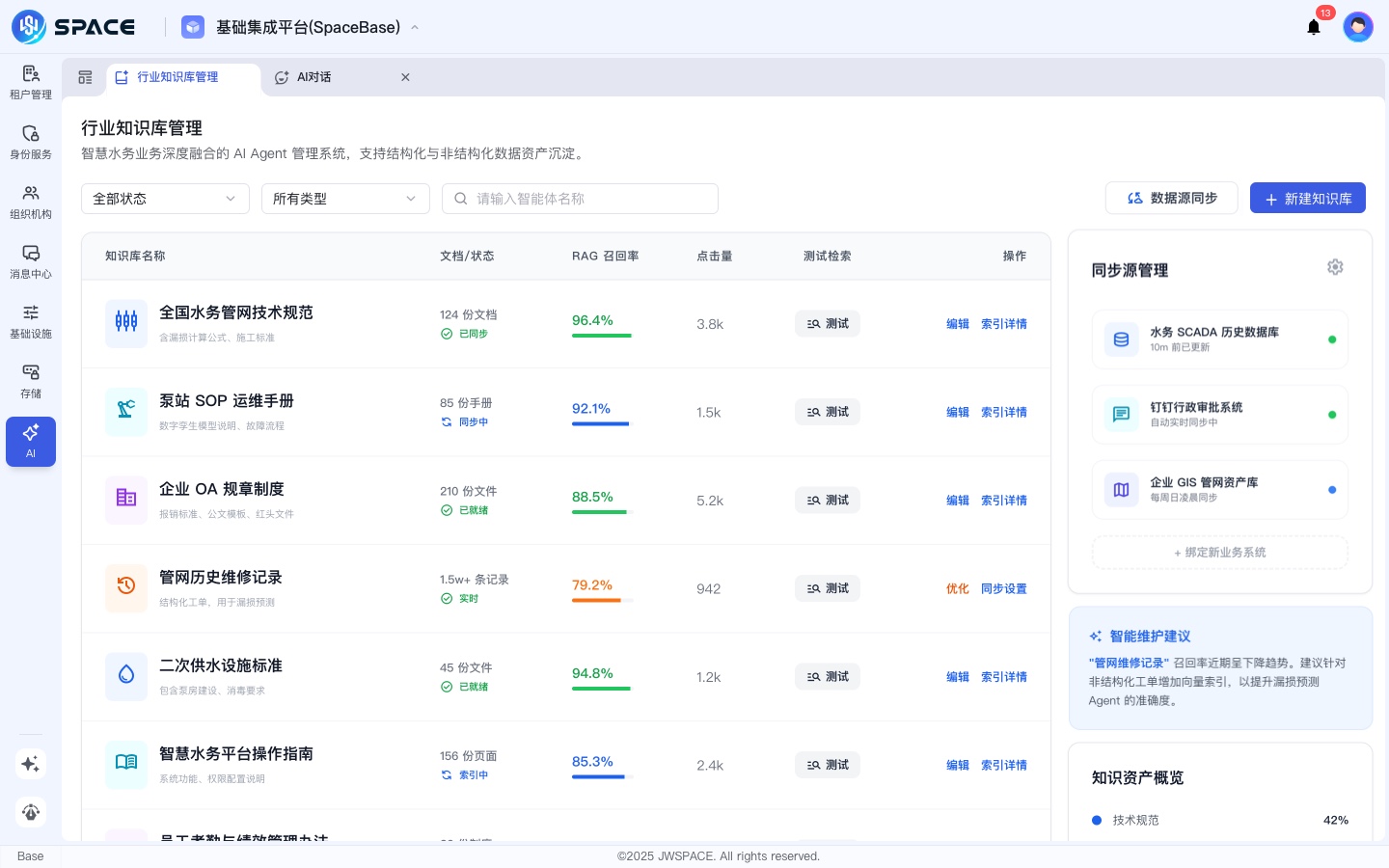Toggle the green status dot for 钉钉行政审批系统

click(1332, 415)
